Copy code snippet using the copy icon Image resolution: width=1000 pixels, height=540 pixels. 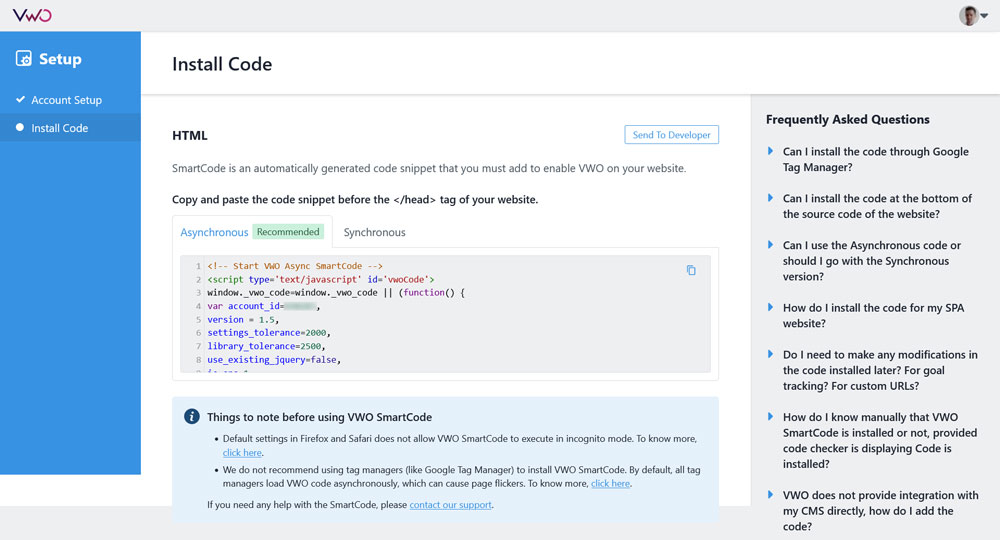[x=691, y=270]
